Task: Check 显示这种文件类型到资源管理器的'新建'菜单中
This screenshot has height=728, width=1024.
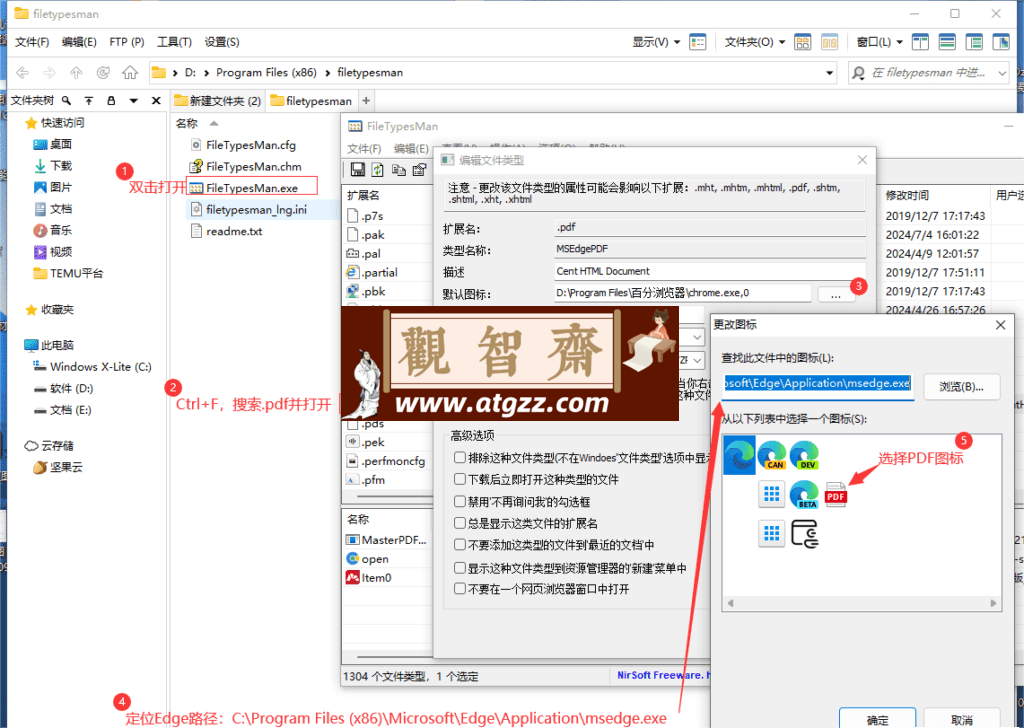Action: [460, 568]
